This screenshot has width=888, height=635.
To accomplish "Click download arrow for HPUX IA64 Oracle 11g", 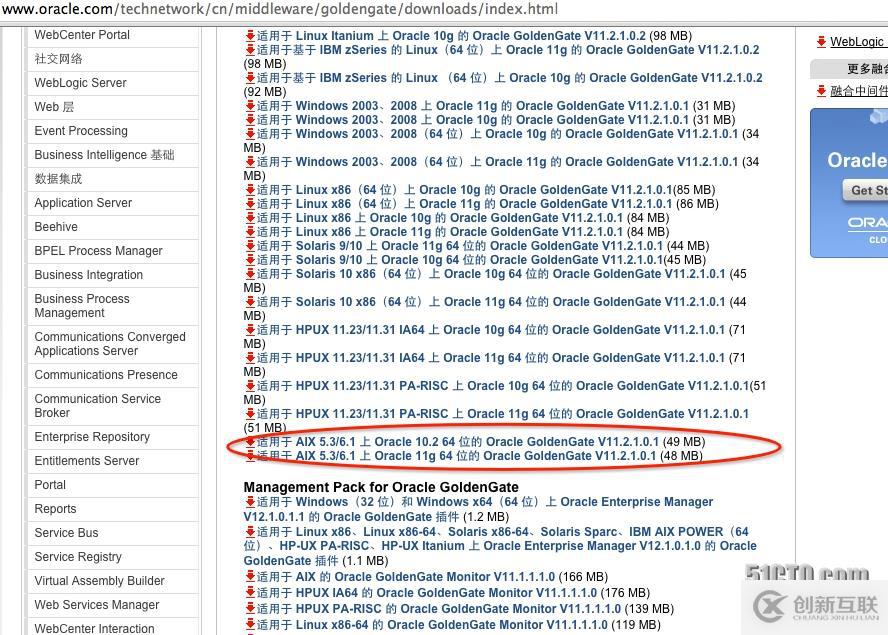I will pos(250,357).
